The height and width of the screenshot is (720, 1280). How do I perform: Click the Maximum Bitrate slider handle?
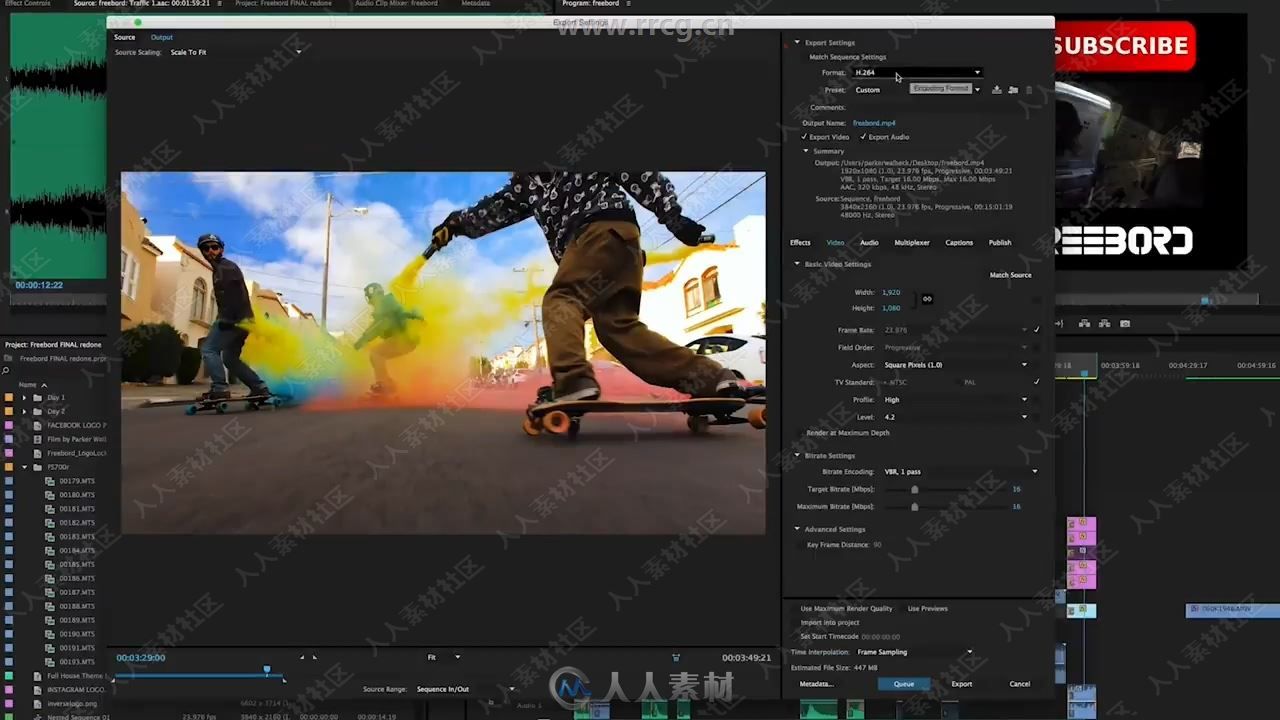pyautogui.click(x=914, y=507)
